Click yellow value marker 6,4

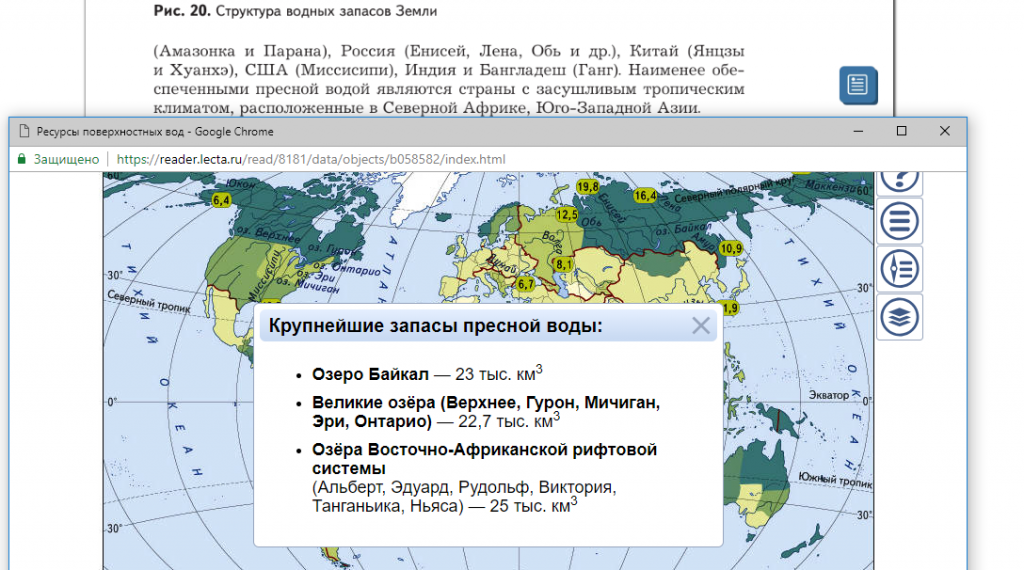[x=221, y=200]
